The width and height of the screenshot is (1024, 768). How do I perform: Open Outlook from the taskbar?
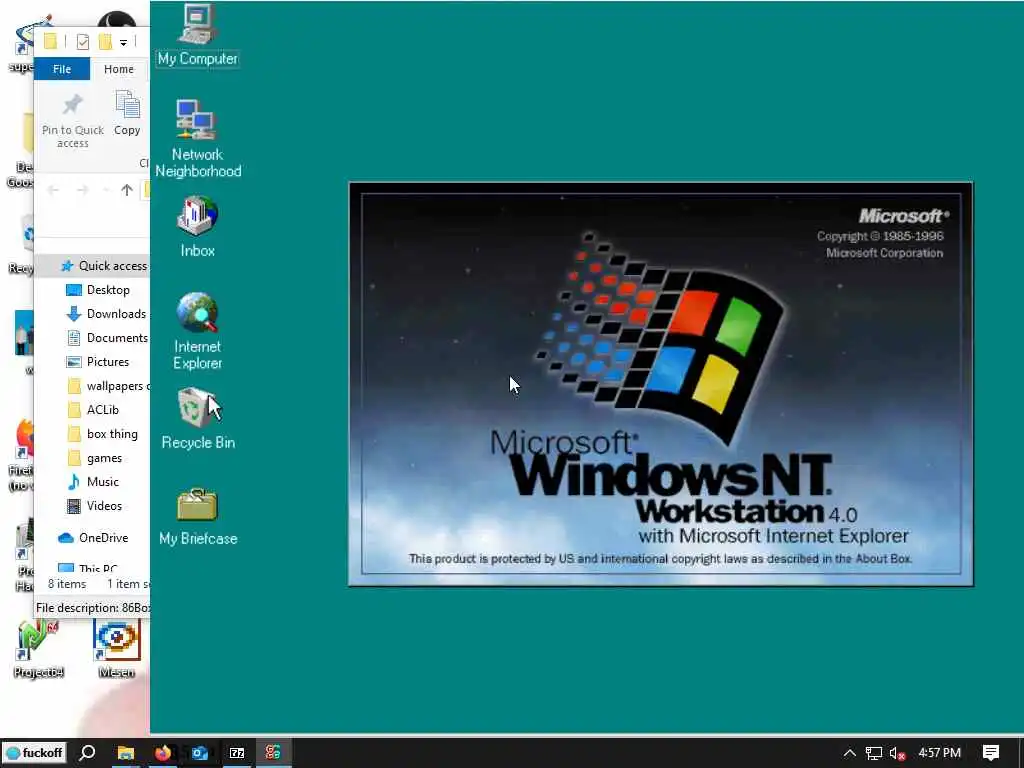pos(200,752)
